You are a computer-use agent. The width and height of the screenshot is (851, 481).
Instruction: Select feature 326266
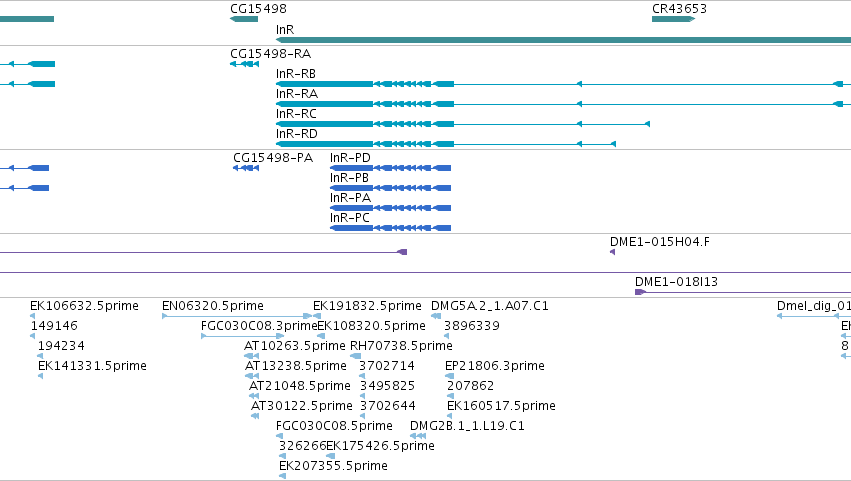[302, 447]
